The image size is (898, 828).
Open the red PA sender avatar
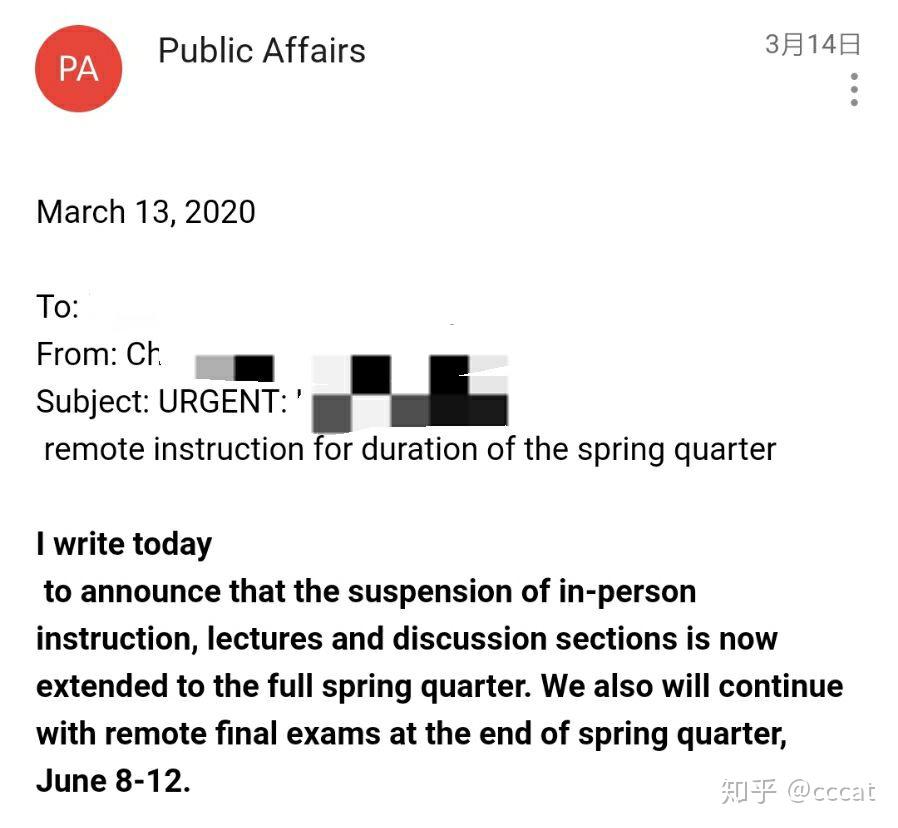click(78, 68)
